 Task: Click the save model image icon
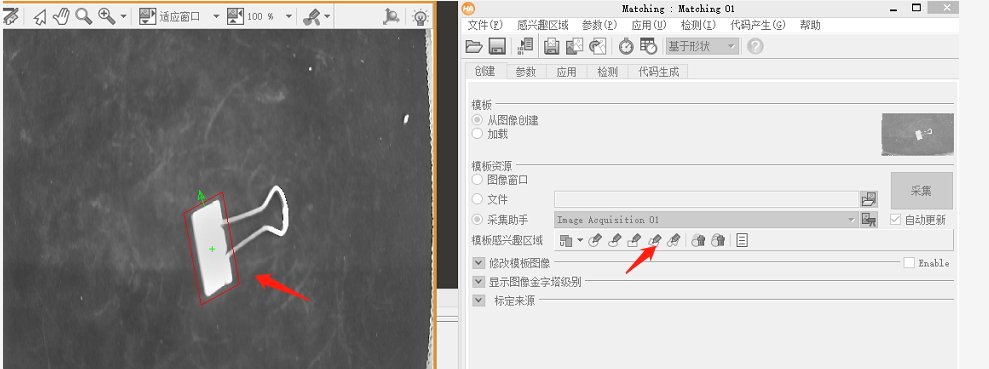click(552, 46)
